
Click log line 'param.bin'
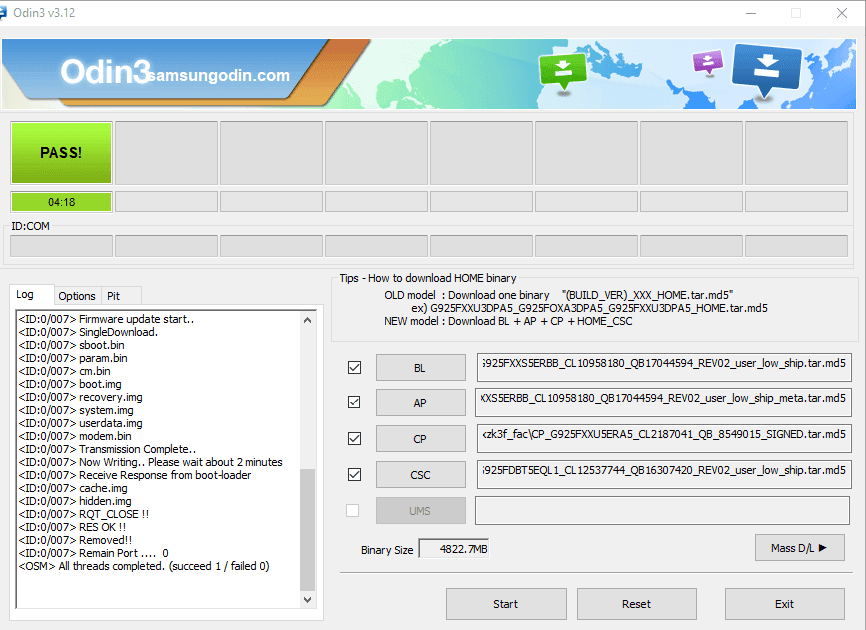tap(73, 358)
